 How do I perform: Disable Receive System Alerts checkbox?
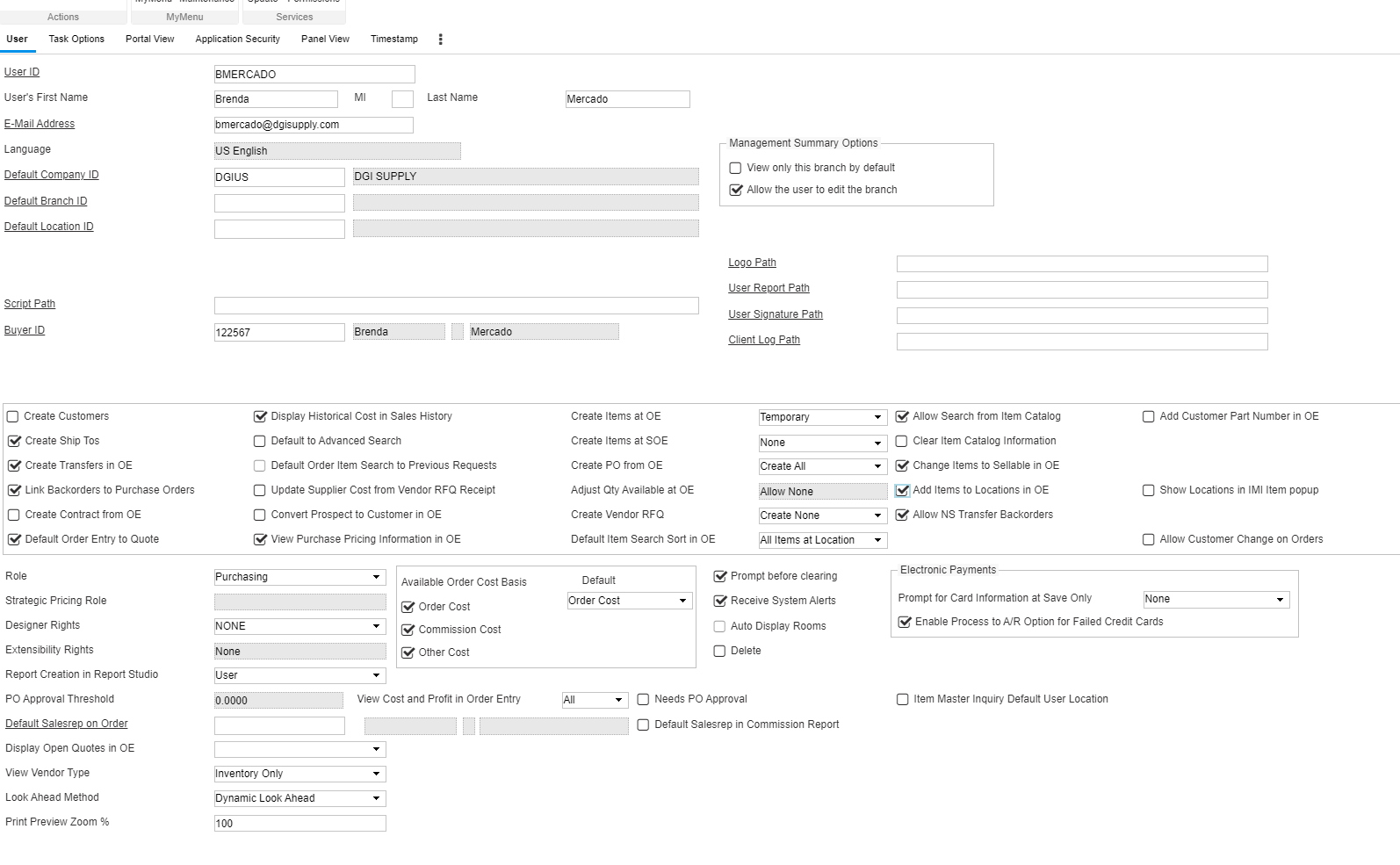coord(720,602)
